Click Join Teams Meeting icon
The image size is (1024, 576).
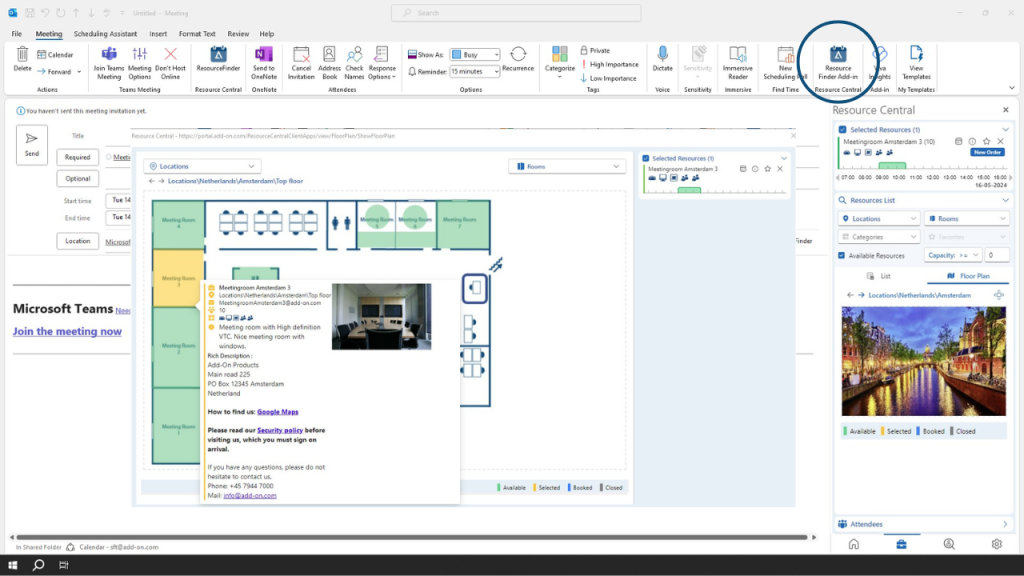pyautogui.click(x=108, y=60)
